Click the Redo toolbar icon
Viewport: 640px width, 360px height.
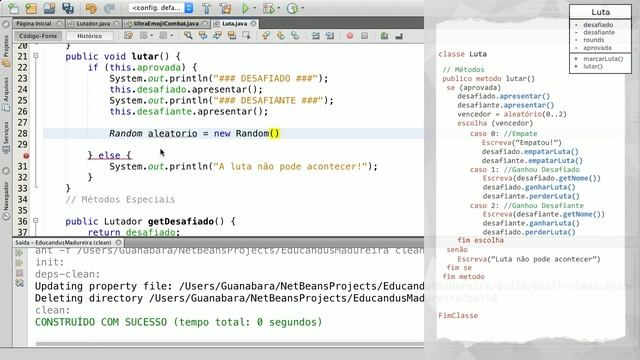[109, 8]
